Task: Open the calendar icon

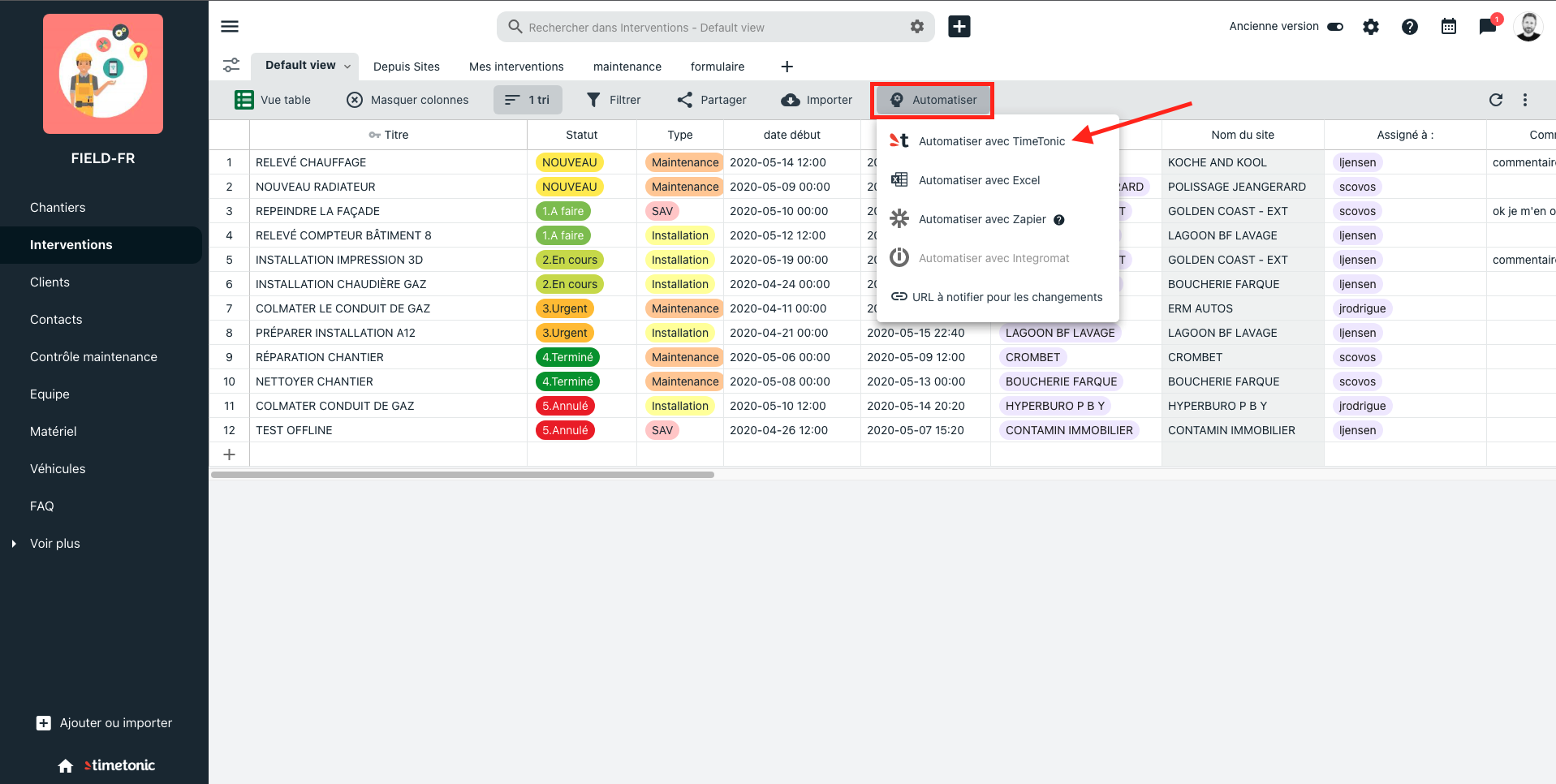Action: 1449,27
